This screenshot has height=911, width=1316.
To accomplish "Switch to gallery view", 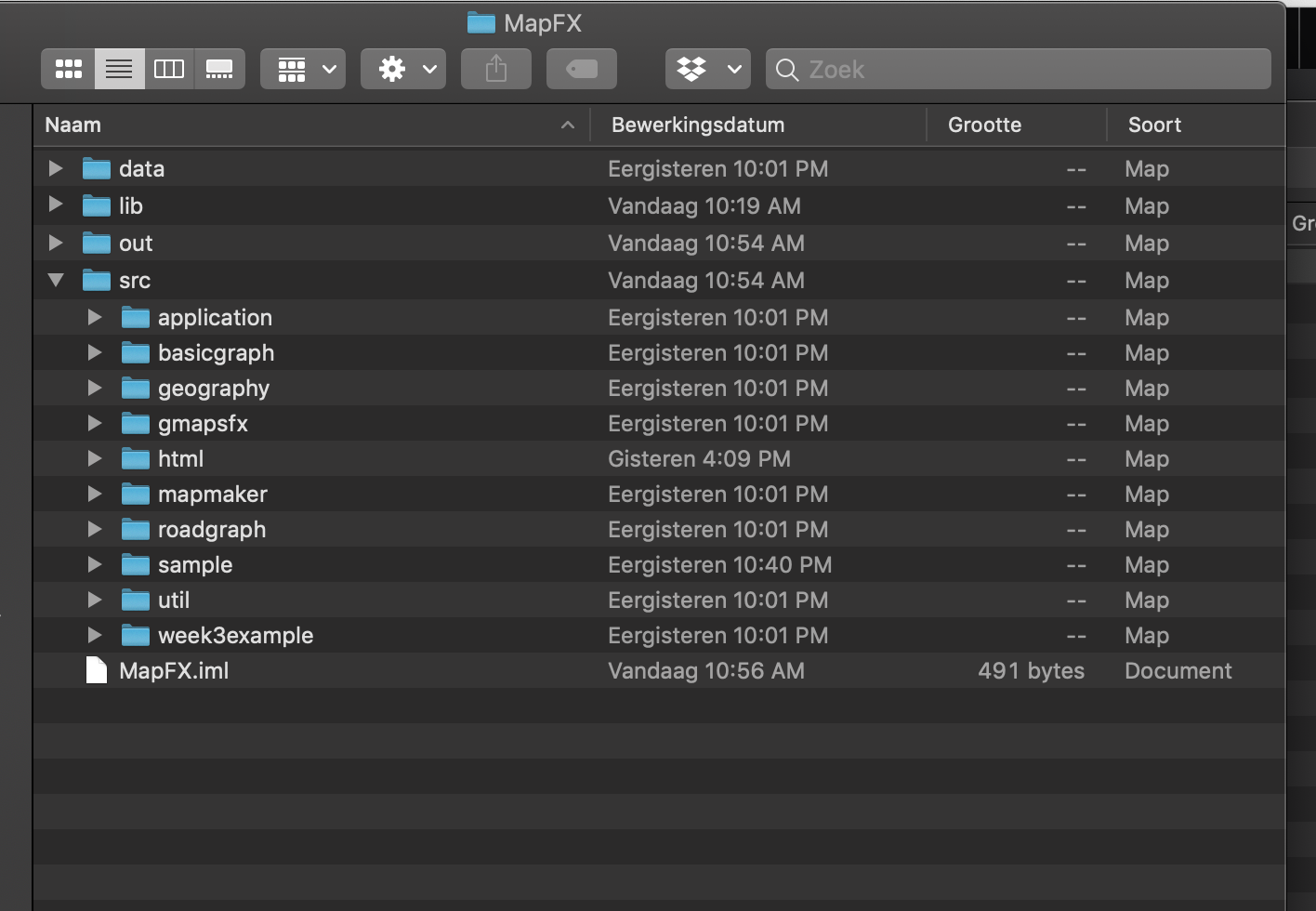I will 219,69.
